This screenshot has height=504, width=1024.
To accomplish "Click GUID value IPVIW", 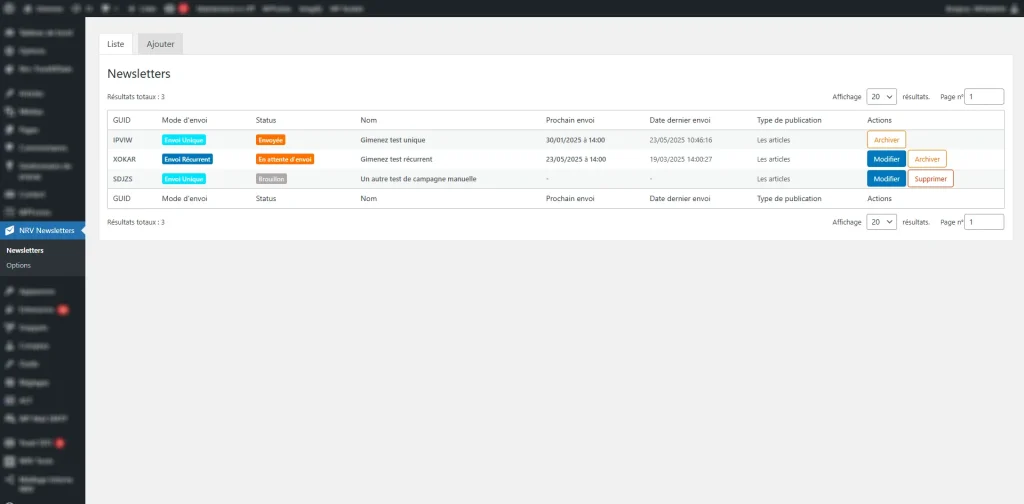I will pyautogui.click(x=123, y=140).
